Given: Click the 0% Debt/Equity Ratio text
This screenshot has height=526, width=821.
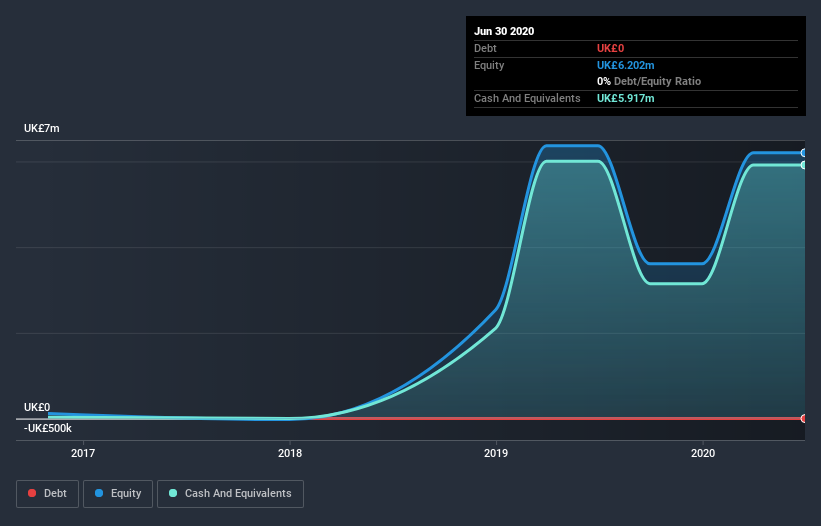Looking at the screenshot, I should click(x=649, y=81).
